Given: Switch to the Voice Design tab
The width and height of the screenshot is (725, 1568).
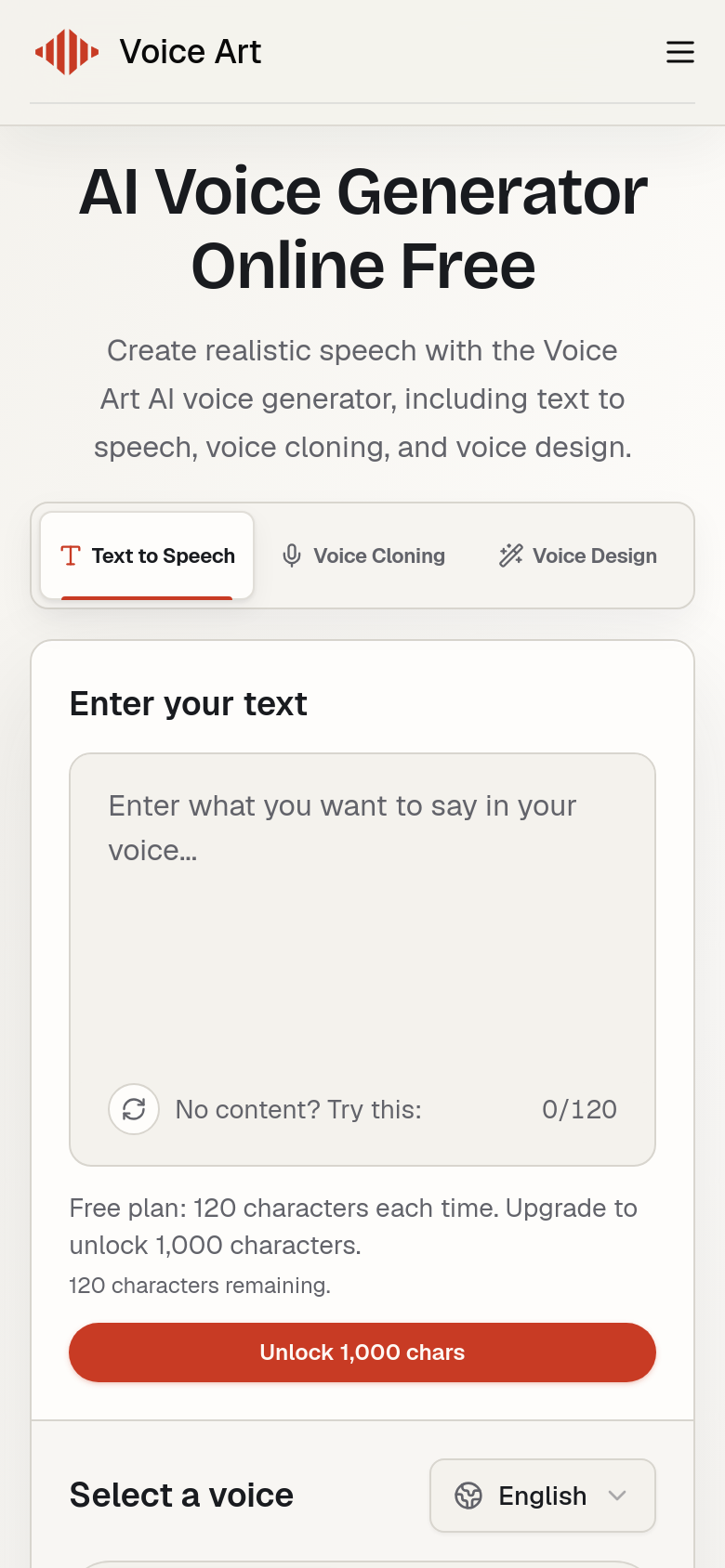Looking at the screenshot, I should (x=577, y=555).
